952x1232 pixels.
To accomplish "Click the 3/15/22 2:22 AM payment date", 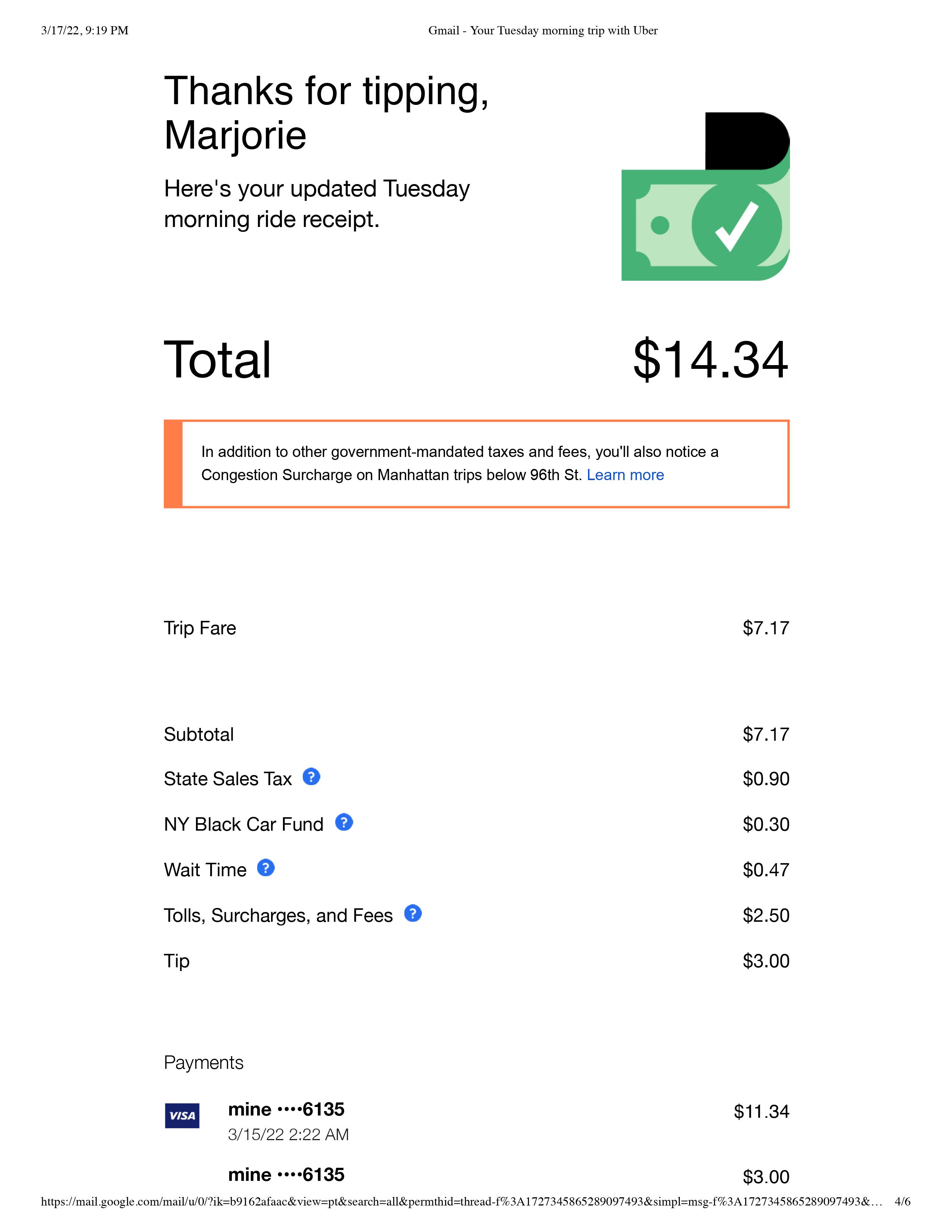I will tap(288, 1135).
